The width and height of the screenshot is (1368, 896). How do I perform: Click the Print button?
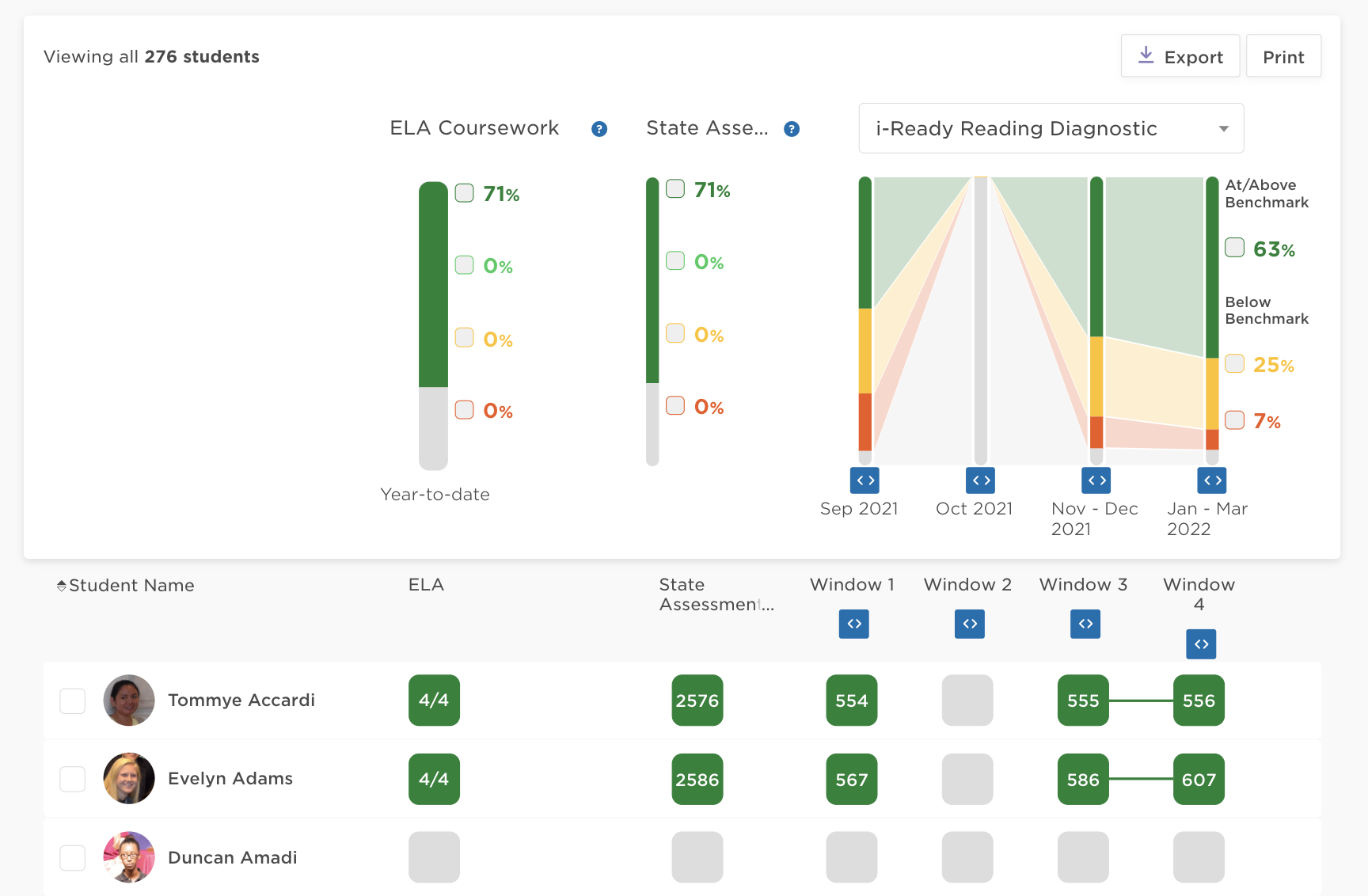[1283, 55]
